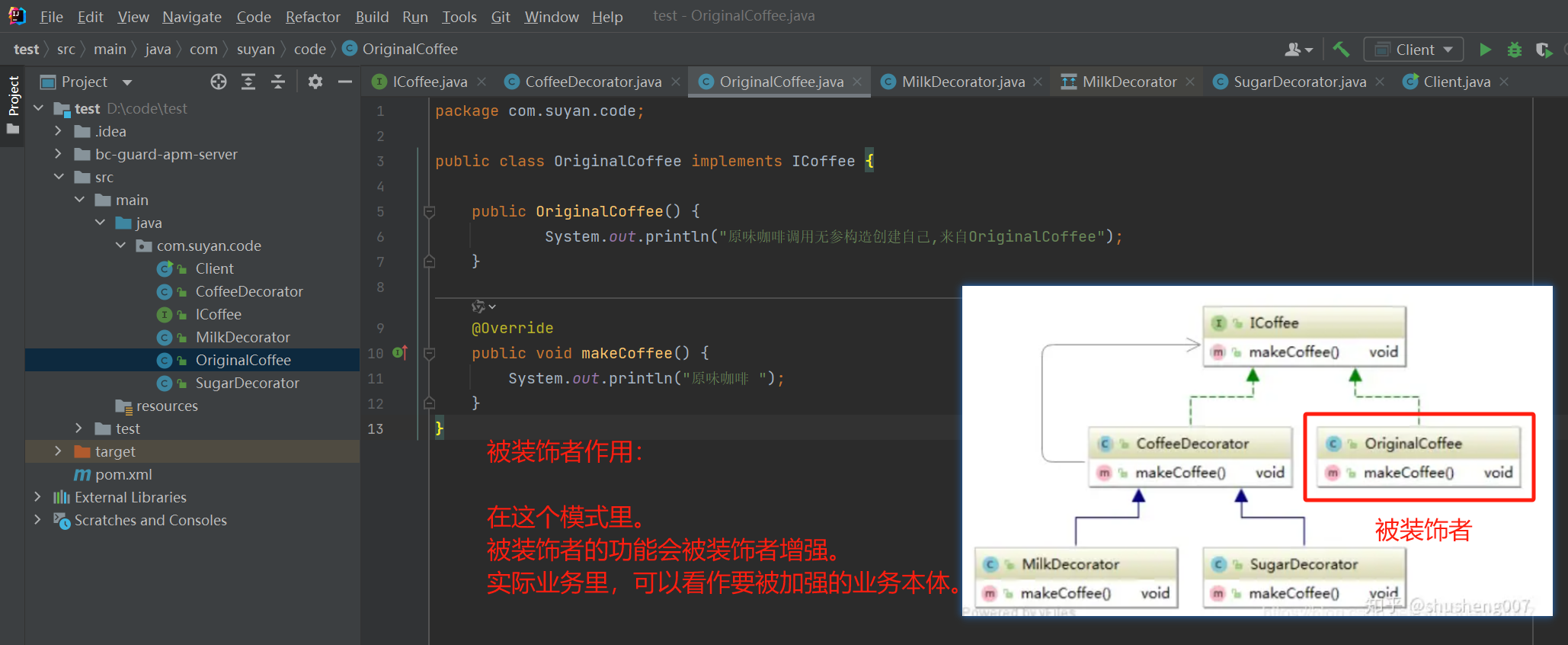Image resolution: width=1568 pixels, height=645 pixels.
Task: Run with coverage shield icon
Action: 1544,50
